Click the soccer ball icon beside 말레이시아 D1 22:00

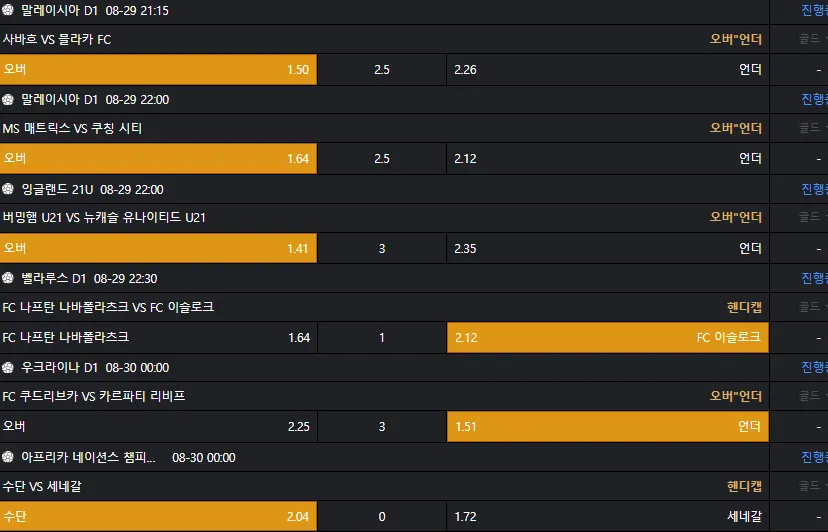tap(7, 99)
